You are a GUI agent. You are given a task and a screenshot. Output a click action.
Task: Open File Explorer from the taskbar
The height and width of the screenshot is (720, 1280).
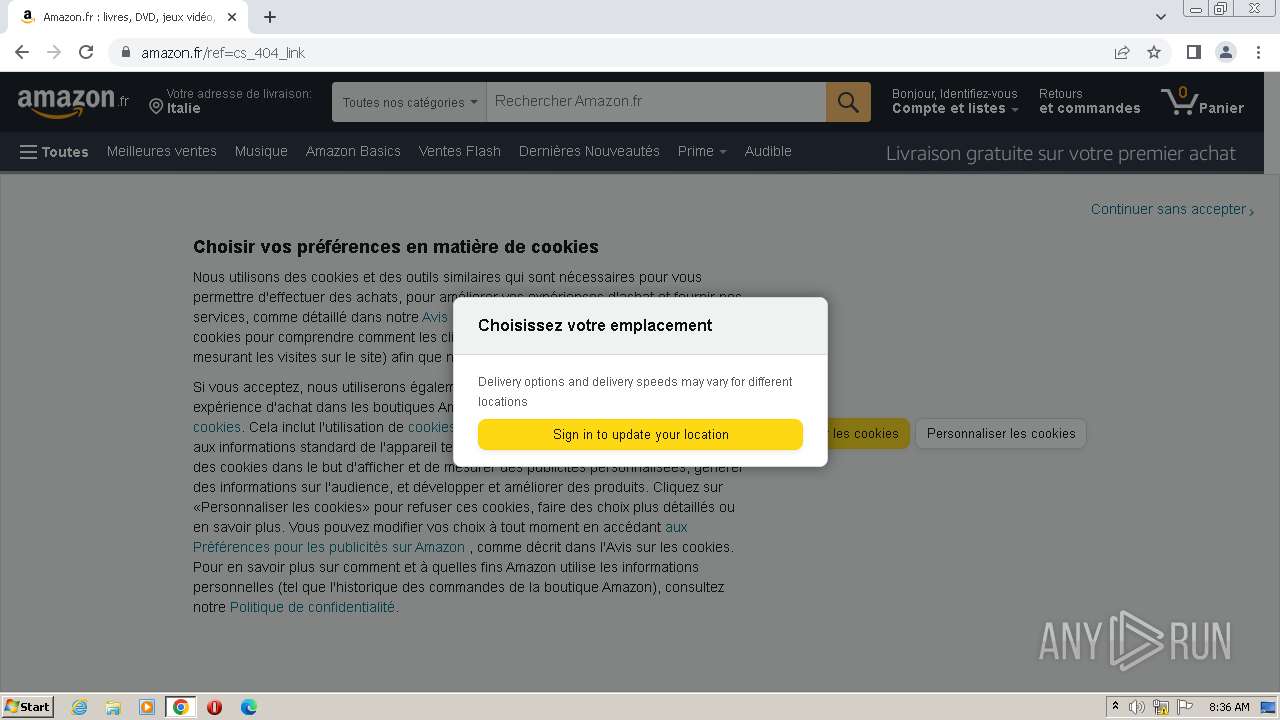click(x=113, y=707)
